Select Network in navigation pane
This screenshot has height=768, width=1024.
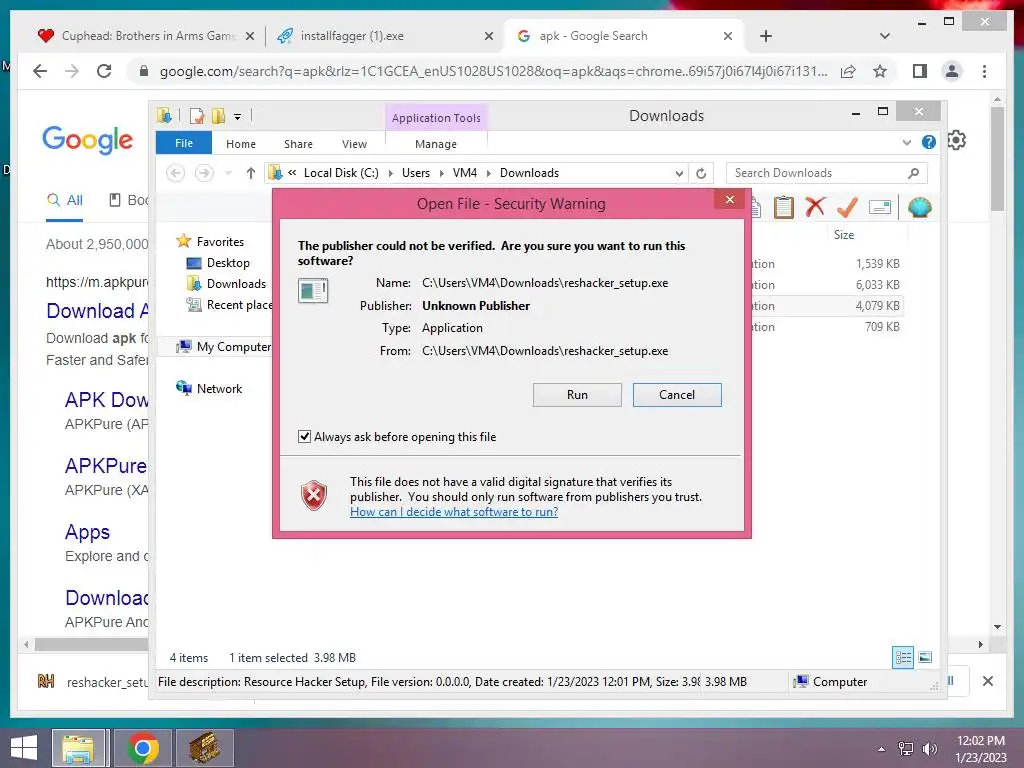[x=219, y=389]
